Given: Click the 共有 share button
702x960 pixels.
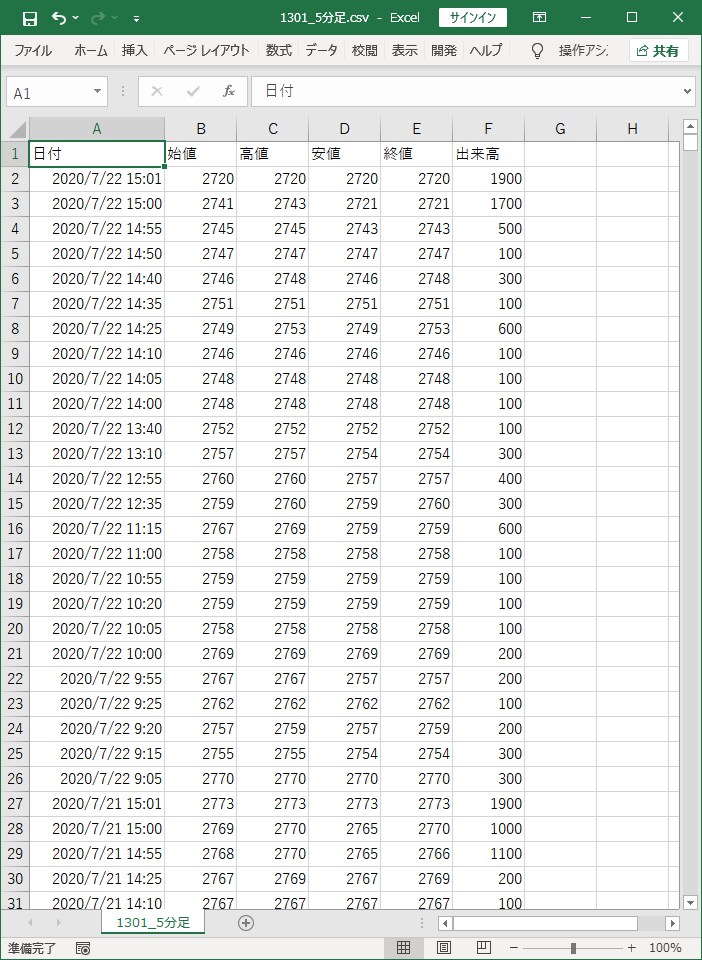Looking at the screenshot, I should tap(658, 51).
